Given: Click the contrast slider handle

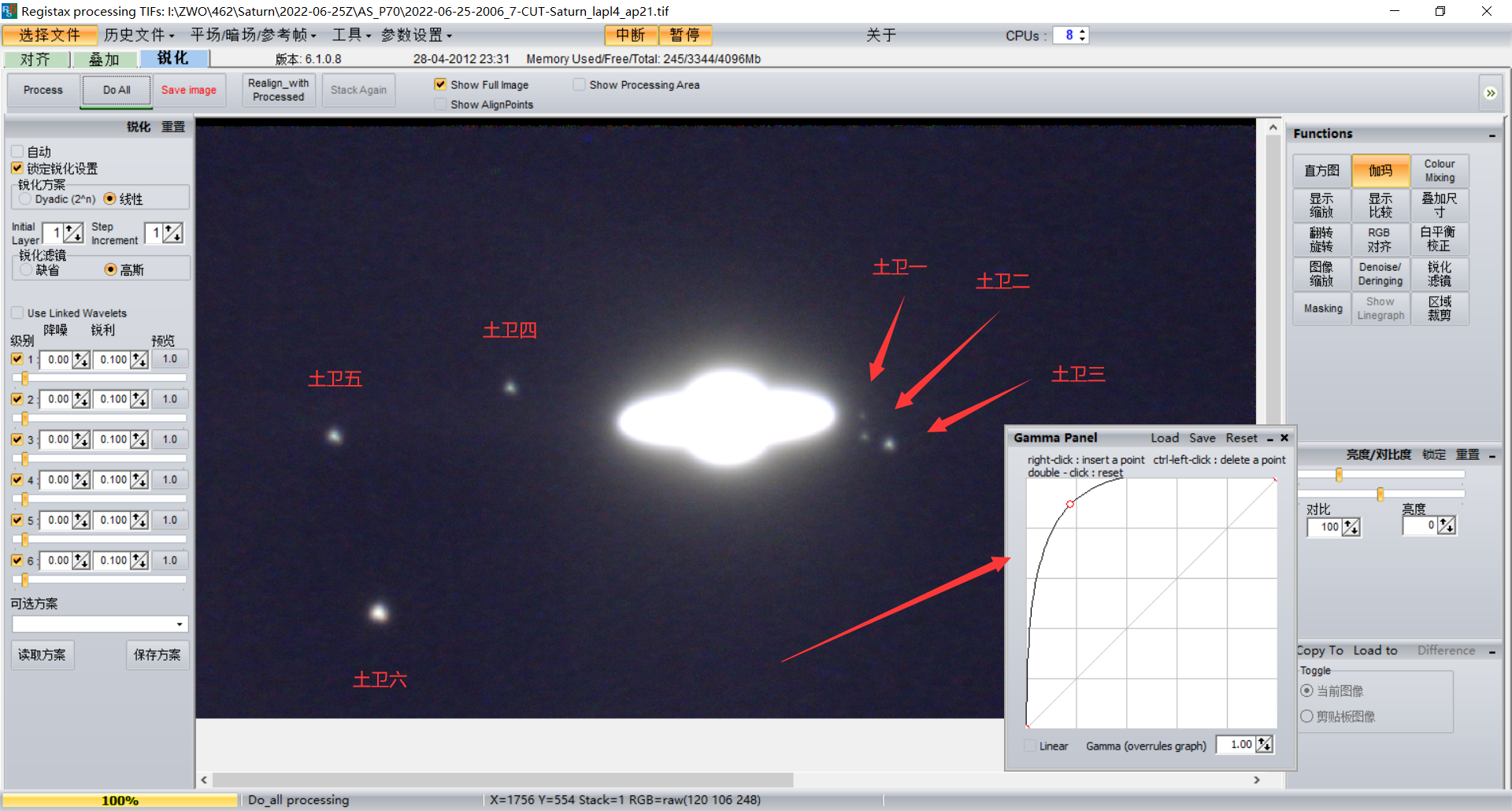Looking at the screenshot, I should 1339,475.
